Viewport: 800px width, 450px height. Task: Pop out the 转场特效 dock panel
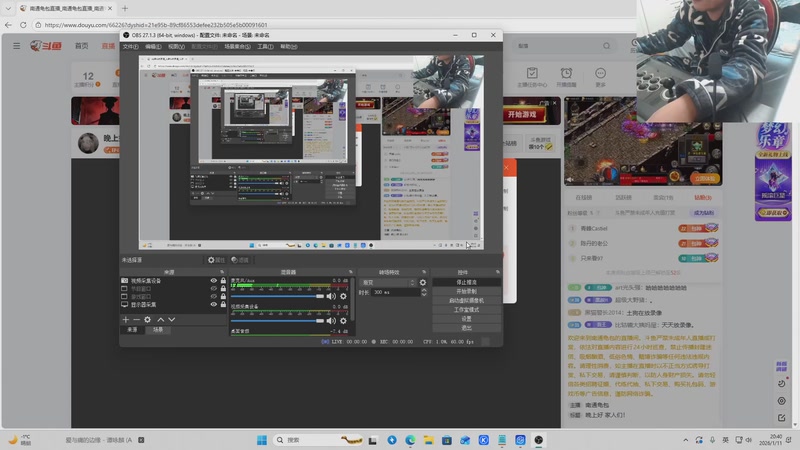click(424, 272)
